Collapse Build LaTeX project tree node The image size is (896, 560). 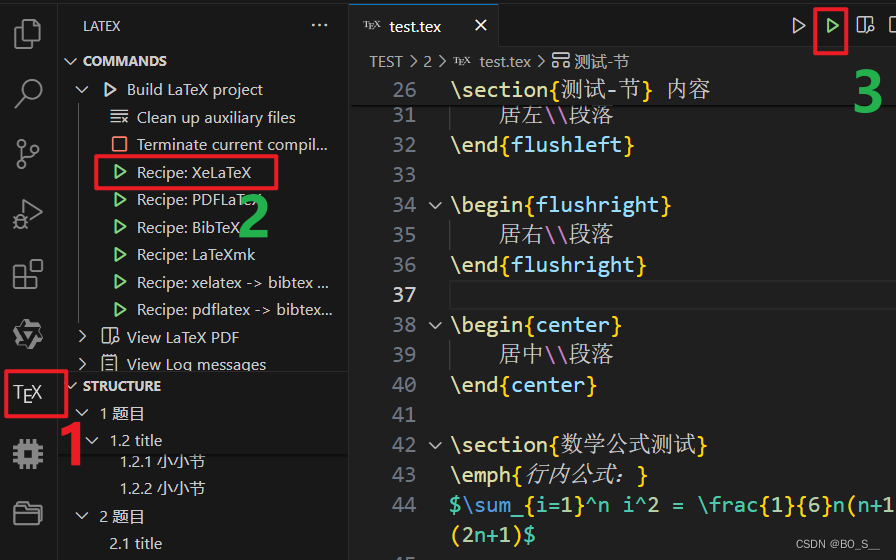point(83,90)
